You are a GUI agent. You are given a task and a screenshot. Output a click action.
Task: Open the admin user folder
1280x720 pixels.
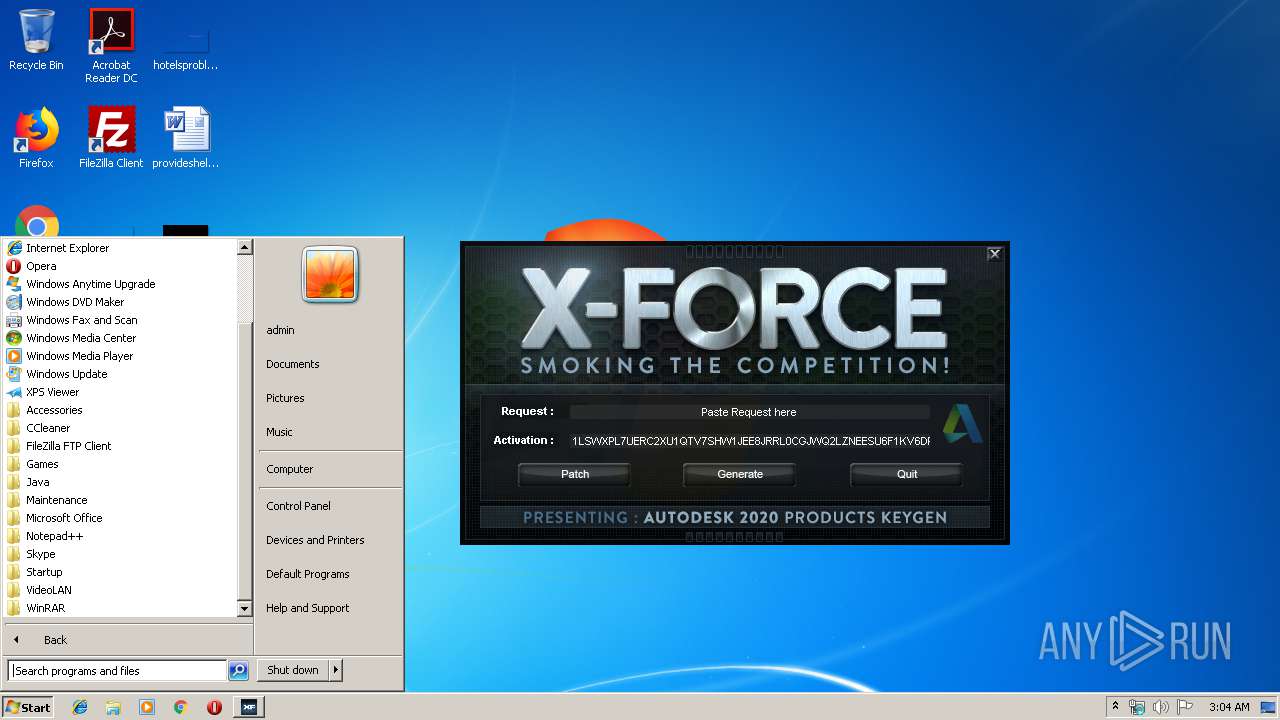coord(280,330)
